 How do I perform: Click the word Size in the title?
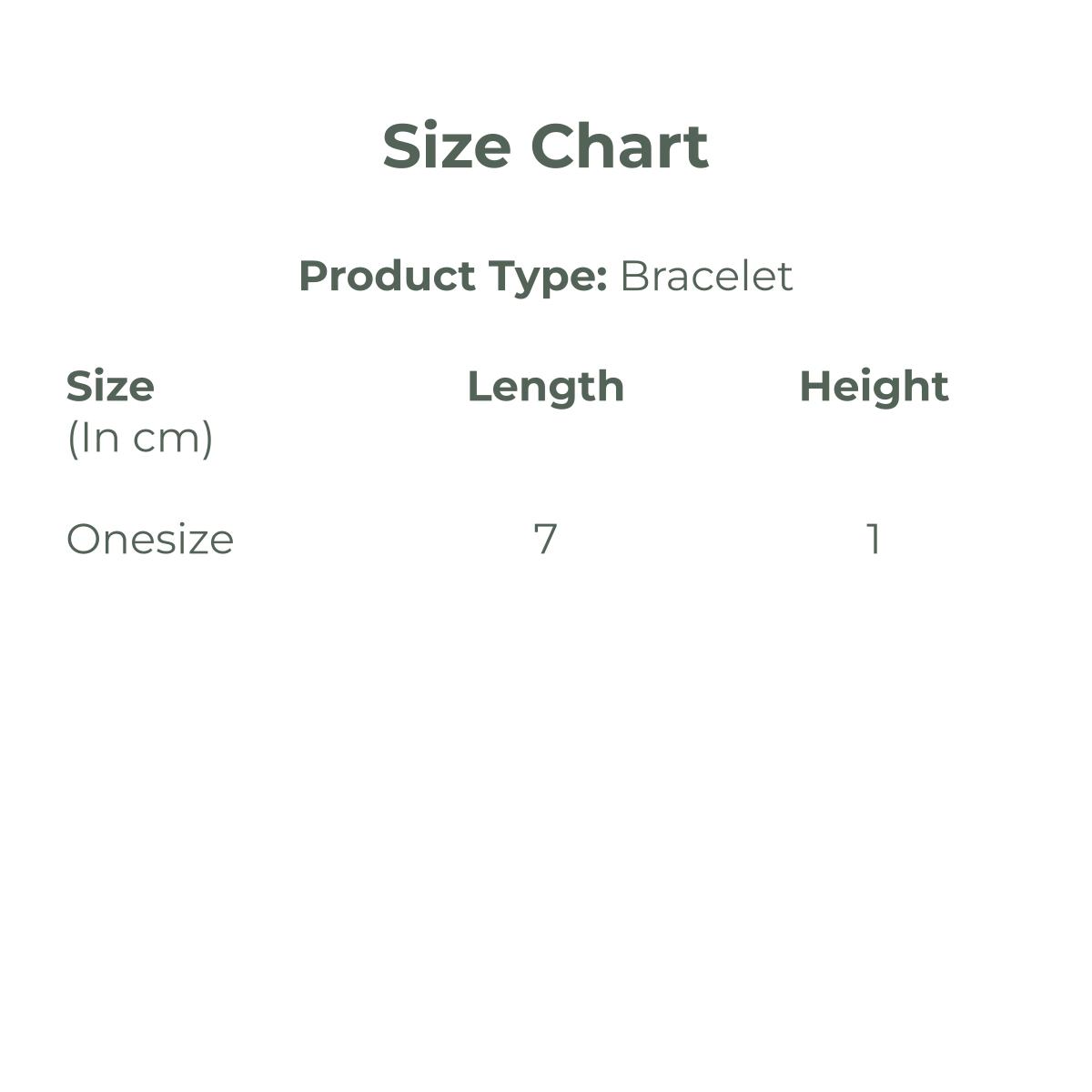[446, 147]
